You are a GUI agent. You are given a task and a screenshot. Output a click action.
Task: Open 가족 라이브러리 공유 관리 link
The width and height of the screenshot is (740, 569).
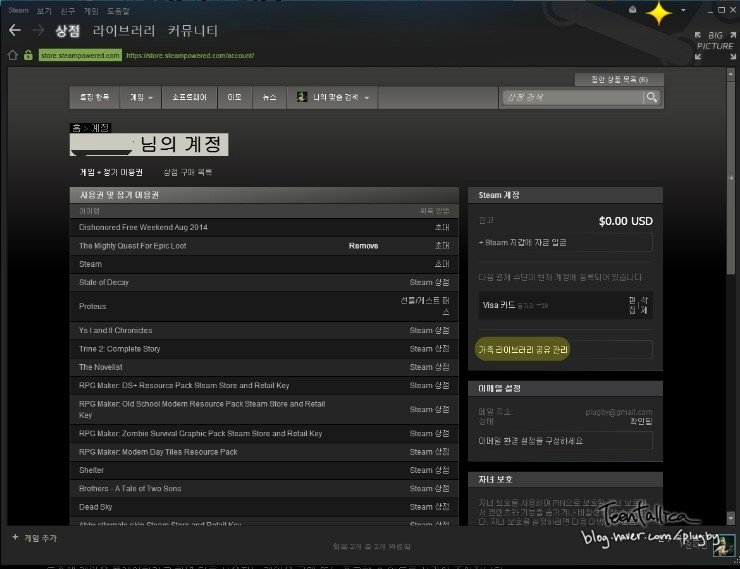tap(522, 350)
